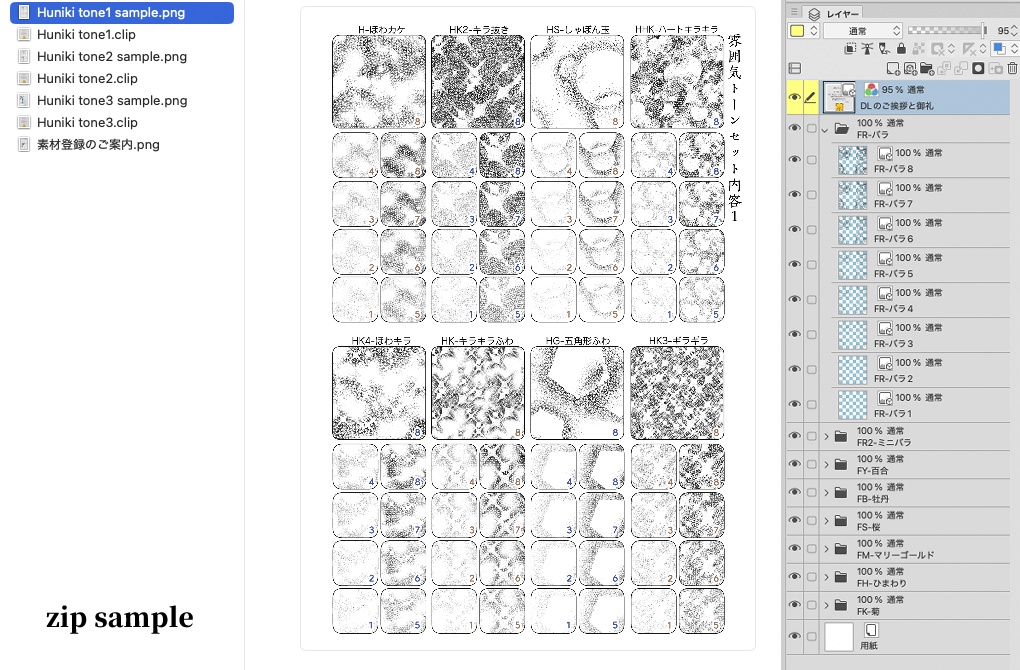The height and width of the screenshot is (670, 1020).
Task: Expand the FR2-ミニバラ folder
Action: 826,436
